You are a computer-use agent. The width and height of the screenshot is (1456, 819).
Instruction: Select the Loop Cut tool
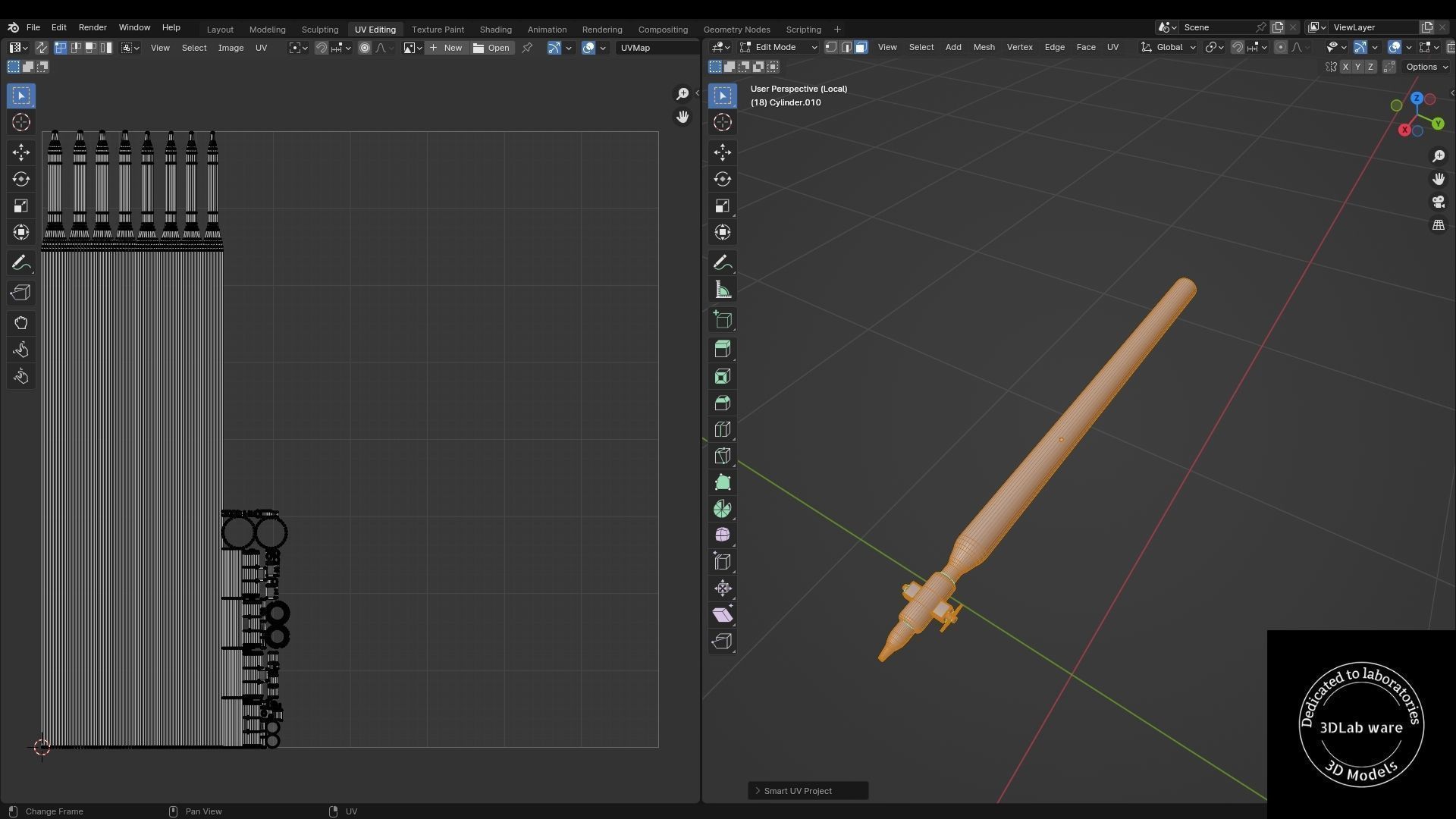tap(722, 429)
